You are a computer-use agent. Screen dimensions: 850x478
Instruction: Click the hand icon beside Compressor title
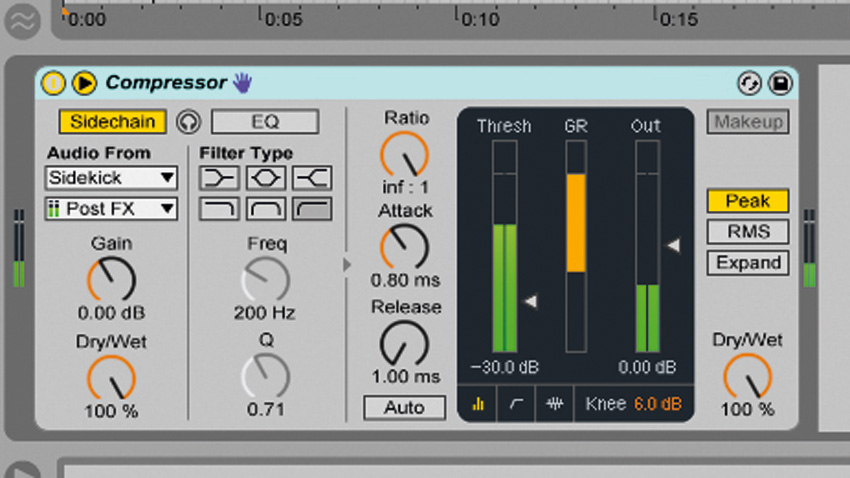(x=243, y=83)
